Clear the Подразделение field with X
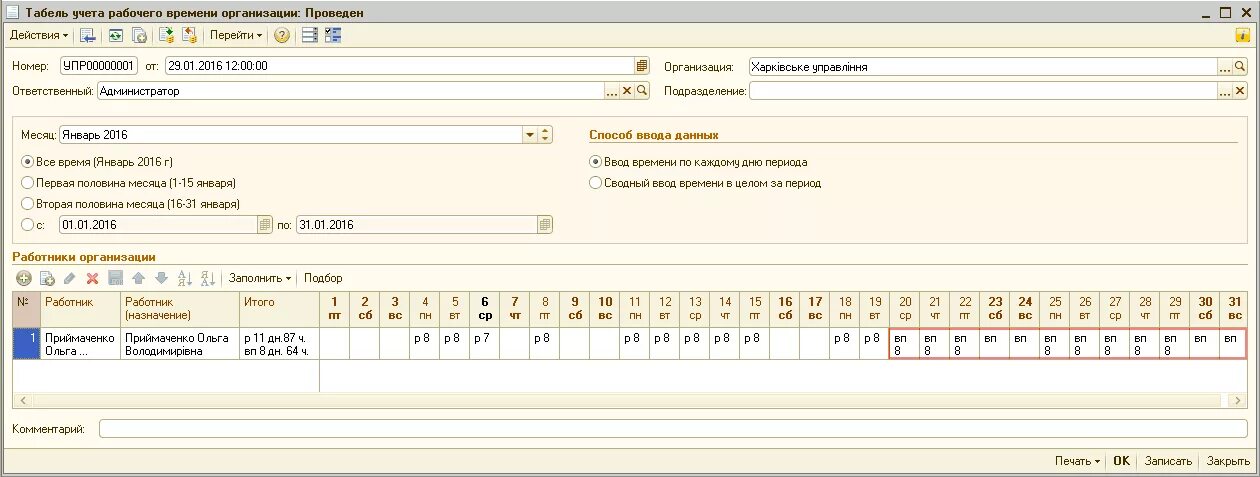 pyautogui.click(x=1241, y=91)
